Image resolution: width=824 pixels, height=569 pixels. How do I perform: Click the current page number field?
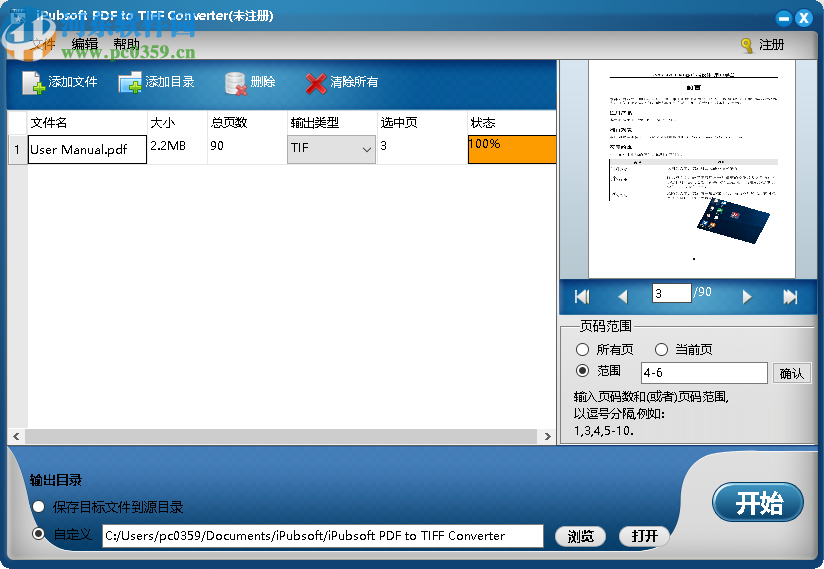[672, 293]
